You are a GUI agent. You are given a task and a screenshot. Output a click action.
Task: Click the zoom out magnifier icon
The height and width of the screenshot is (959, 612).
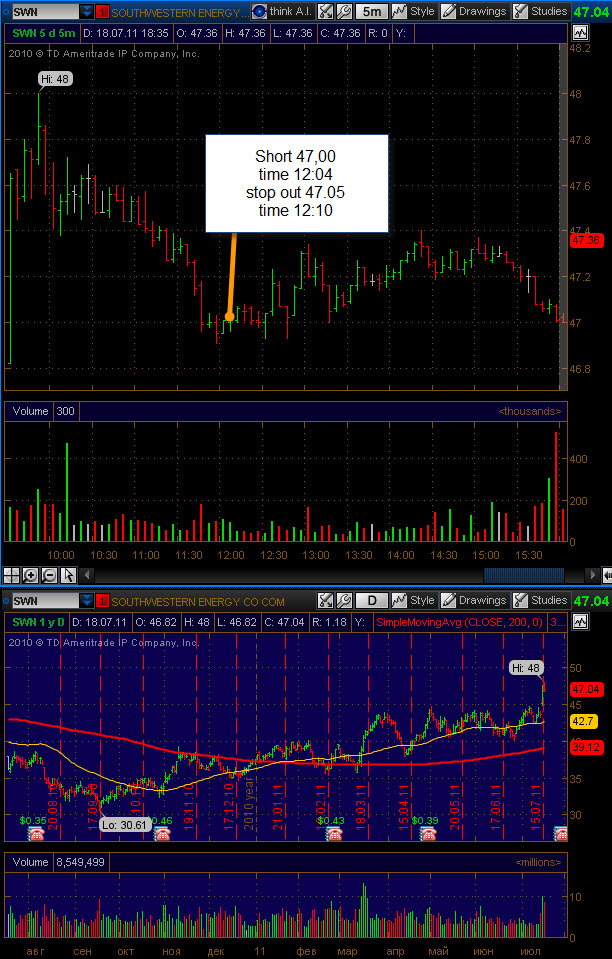50,575
